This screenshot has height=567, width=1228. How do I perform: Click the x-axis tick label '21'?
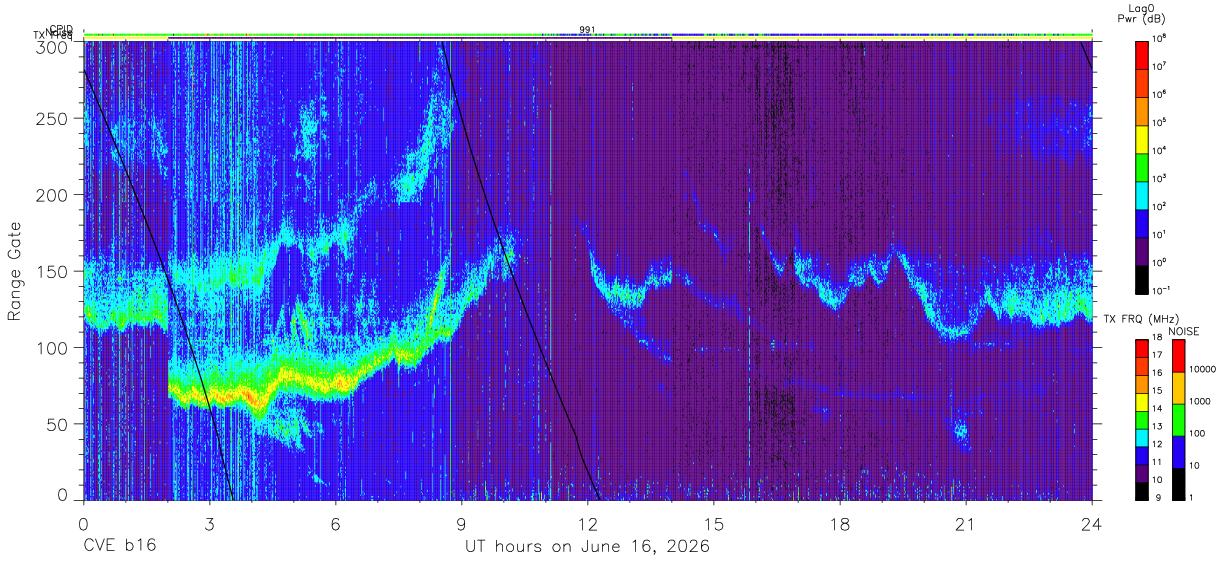[966, 523]
